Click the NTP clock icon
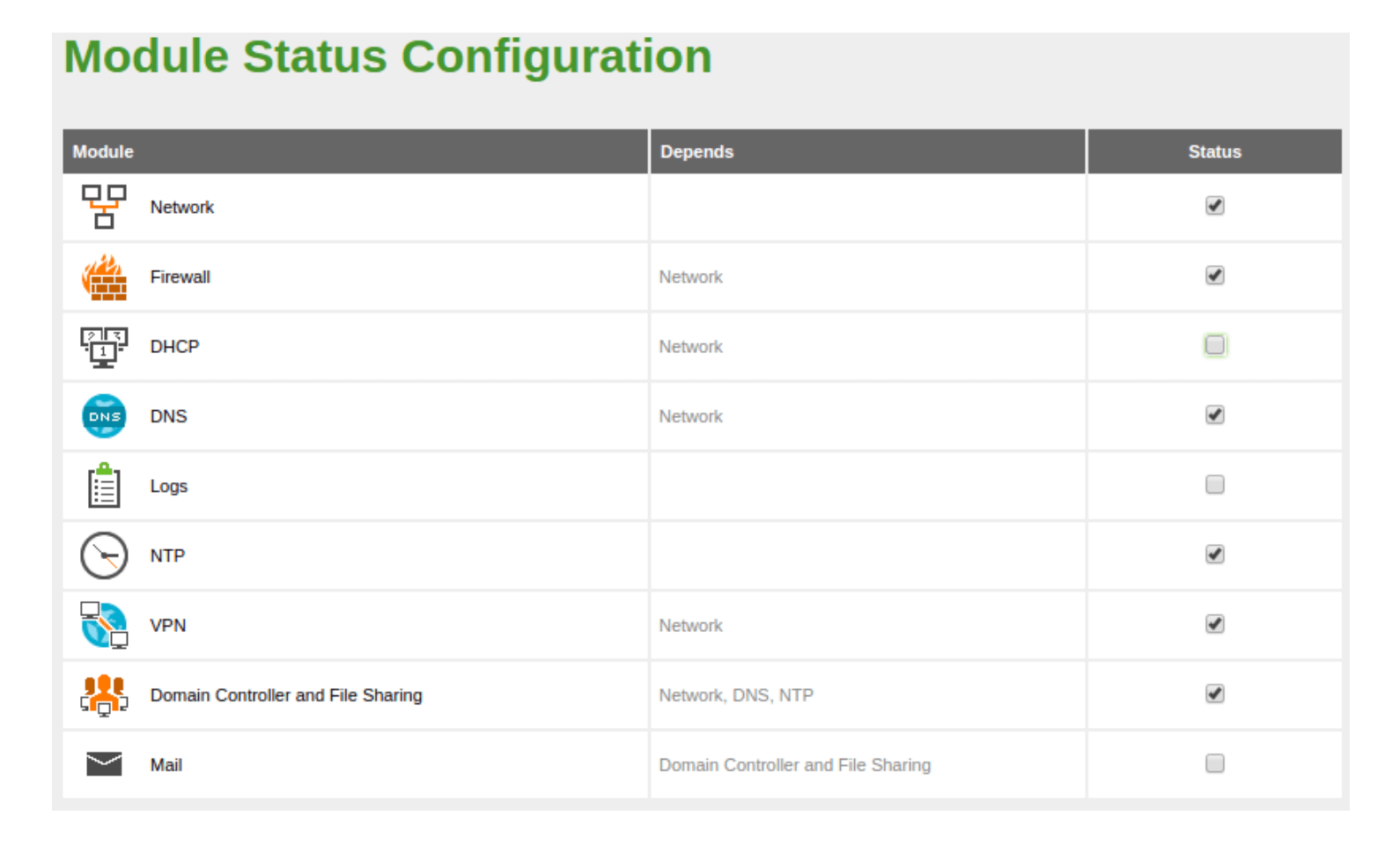This screenshot has width=1400, height=845. pos(104,555)
